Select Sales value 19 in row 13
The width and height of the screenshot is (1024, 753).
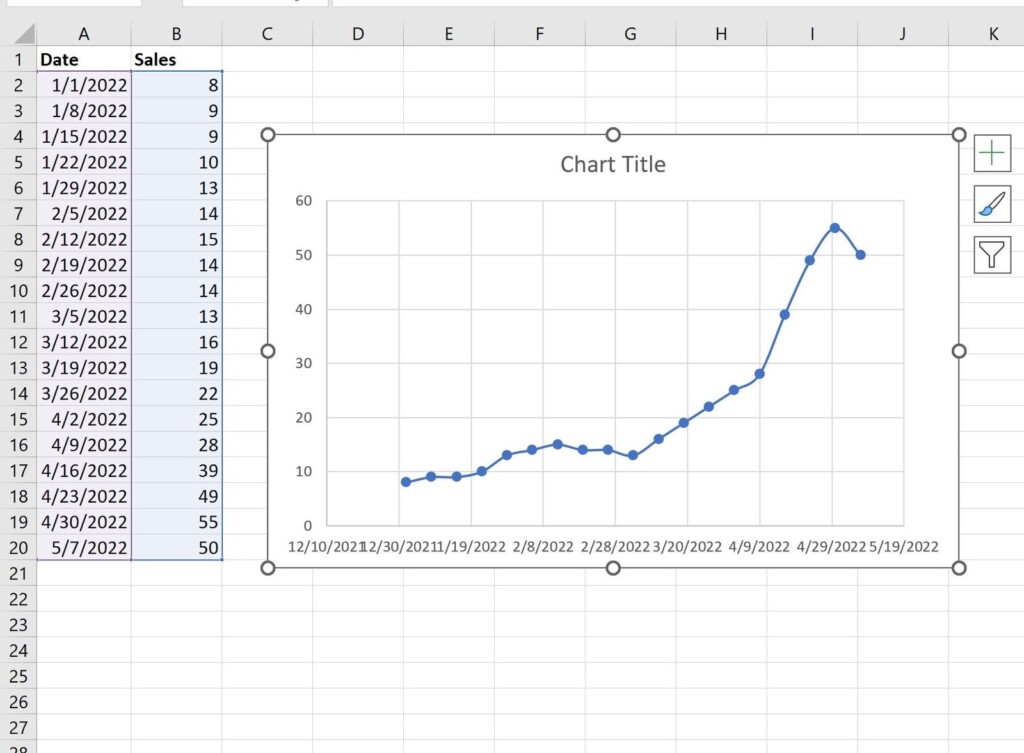click(x=176, y=368)
